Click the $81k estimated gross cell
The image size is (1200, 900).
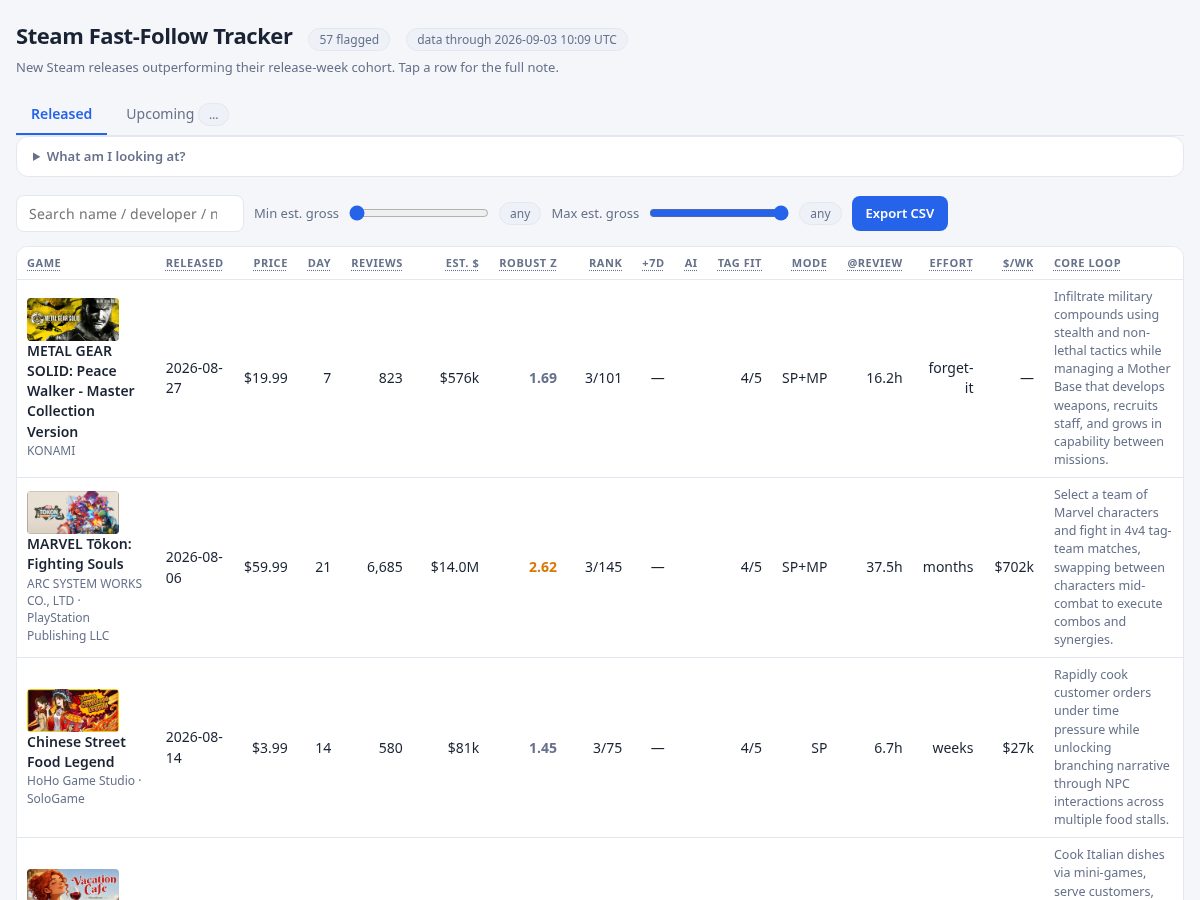click(x=463, y=748)
